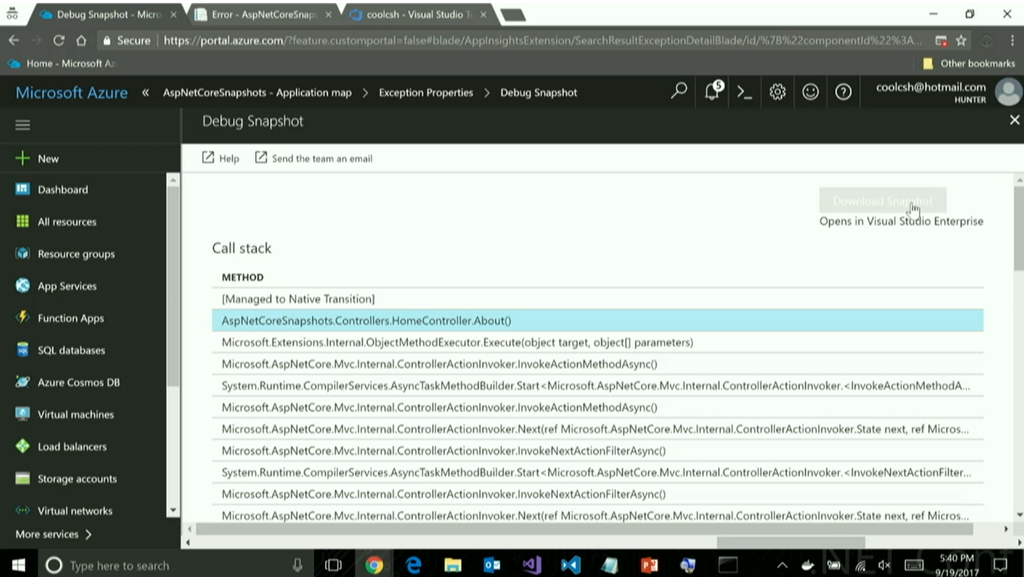Viewport: 1024px width, 577px height.
Task: Open Home - Microsoft Azure bookmark
Action: pos(61,63)
